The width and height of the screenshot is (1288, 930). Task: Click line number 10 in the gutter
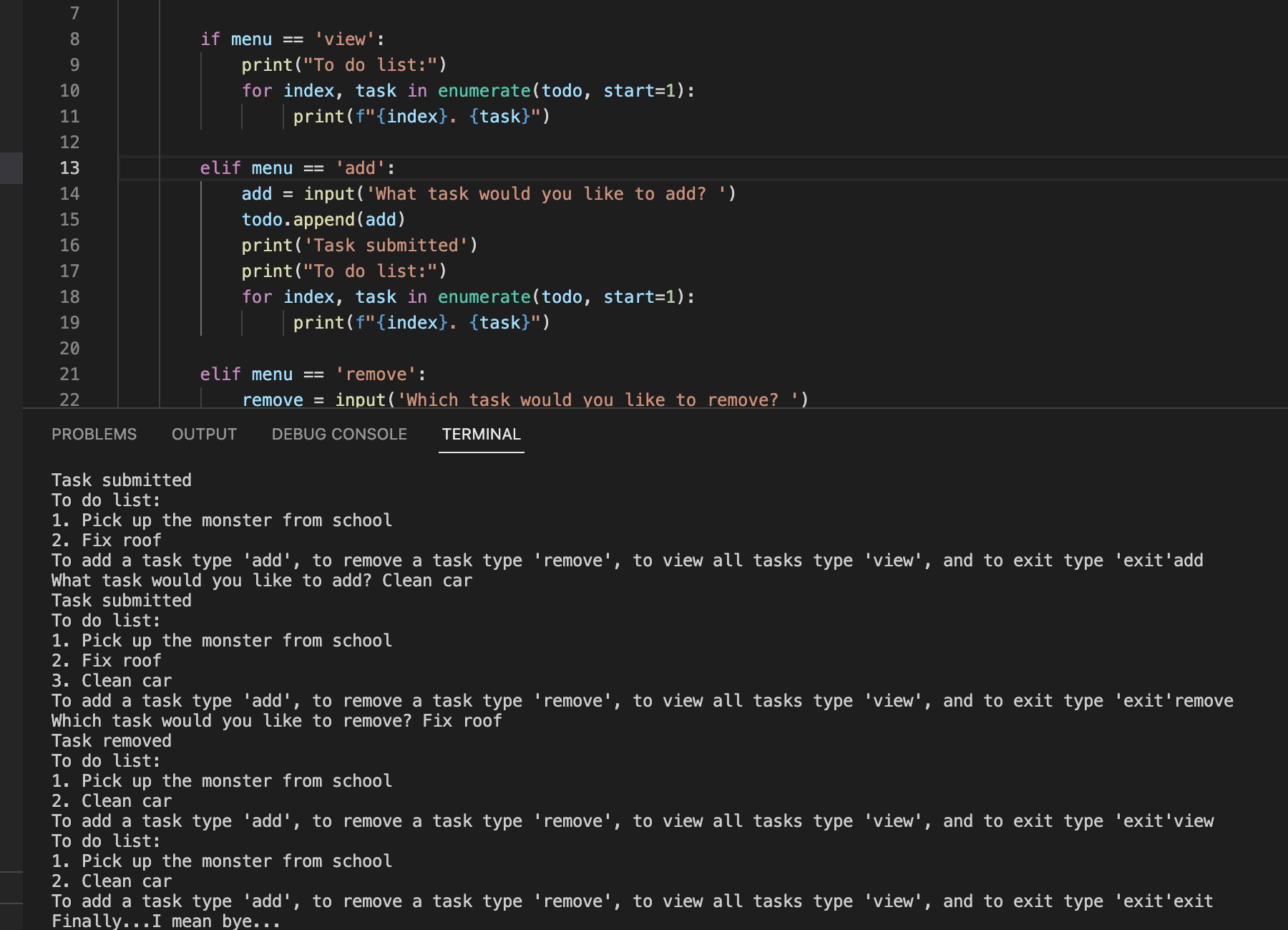point(69,91)
